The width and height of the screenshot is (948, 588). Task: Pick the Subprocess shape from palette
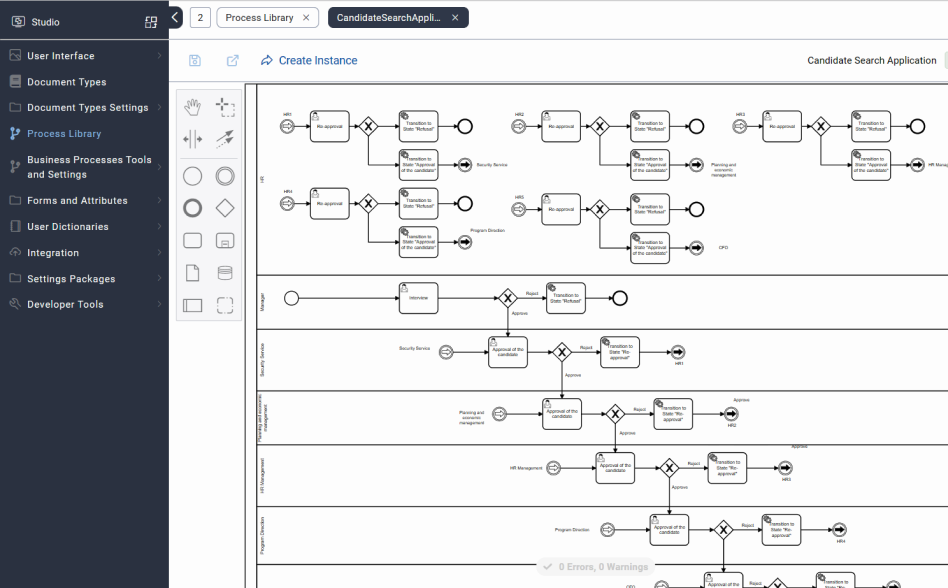[225, 241]
